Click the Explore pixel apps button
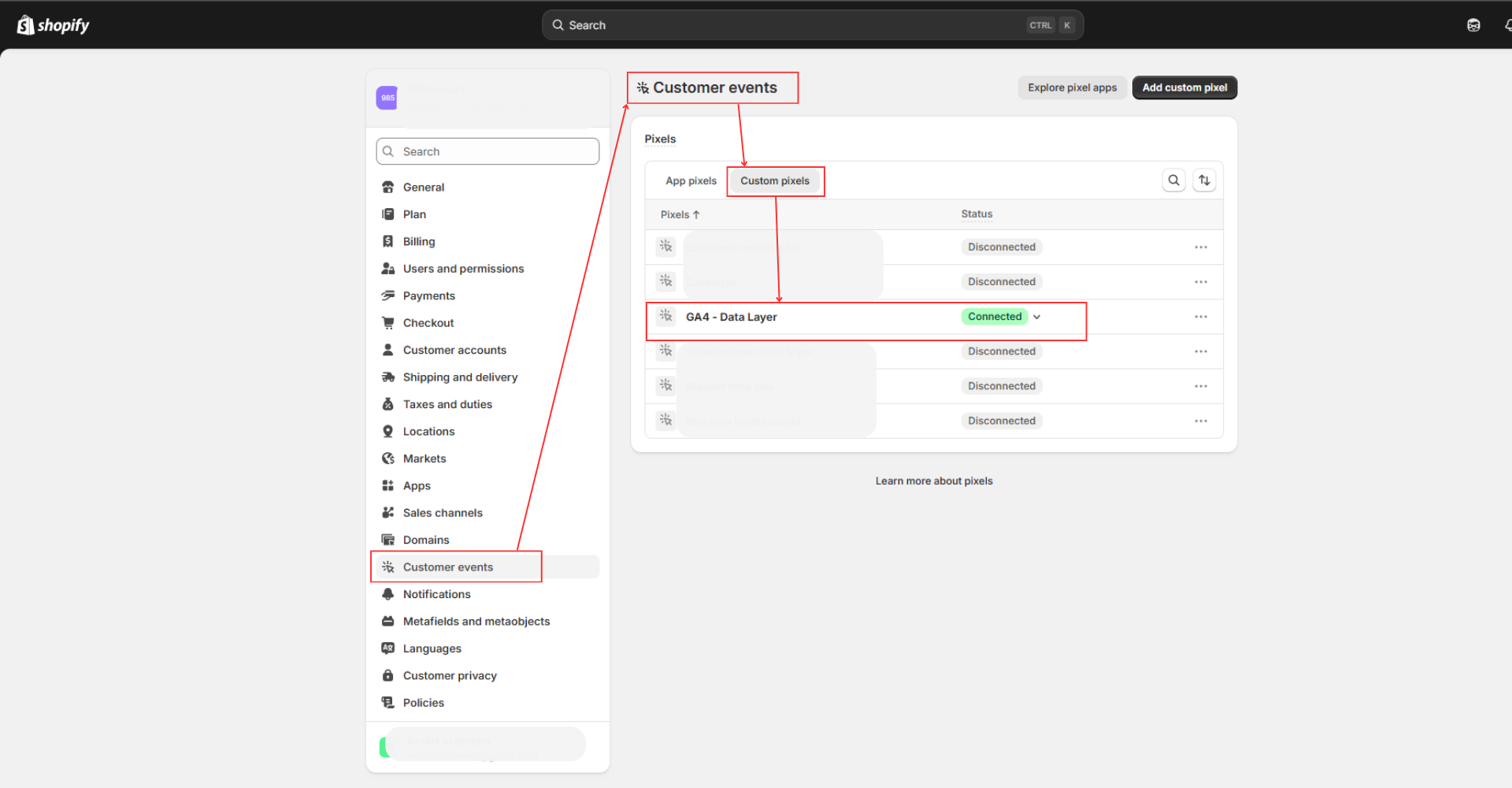 click(1073, 87)
